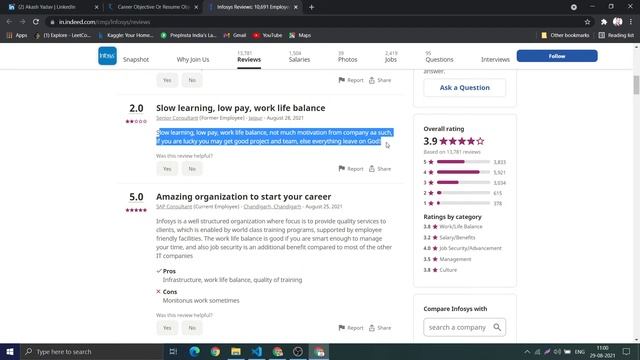Open the Senior Consultant job title link

[177, 118]
